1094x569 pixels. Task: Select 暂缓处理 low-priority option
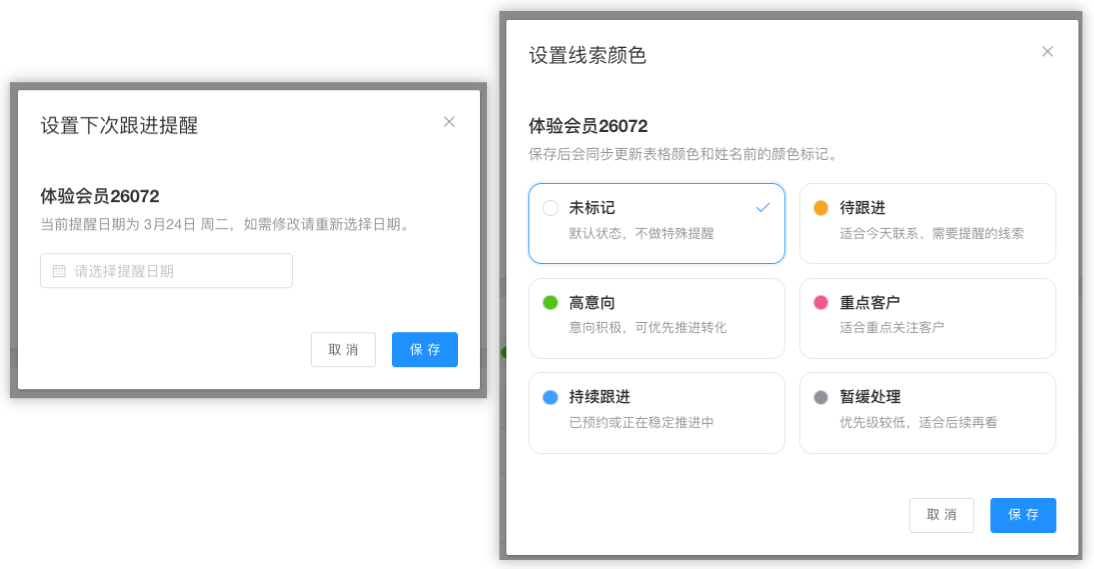click(927, 412)
